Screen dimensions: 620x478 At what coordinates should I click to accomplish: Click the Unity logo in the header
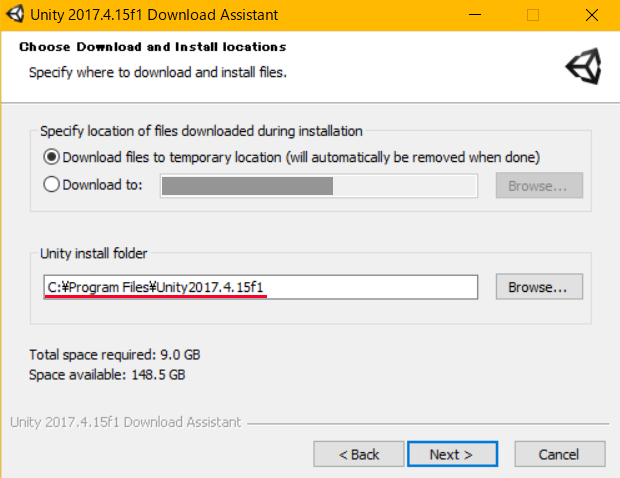[584, 66]
